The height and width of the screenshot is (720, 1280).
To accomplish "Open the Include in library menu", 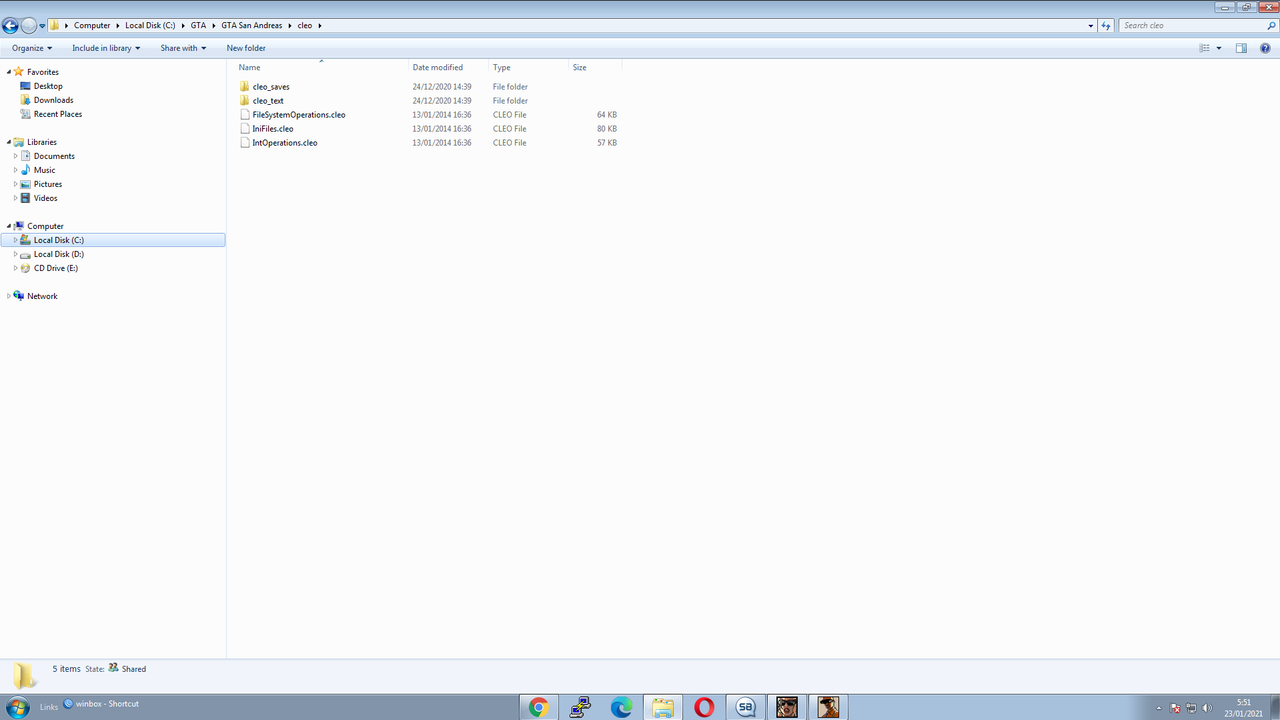I will point(106,48).
